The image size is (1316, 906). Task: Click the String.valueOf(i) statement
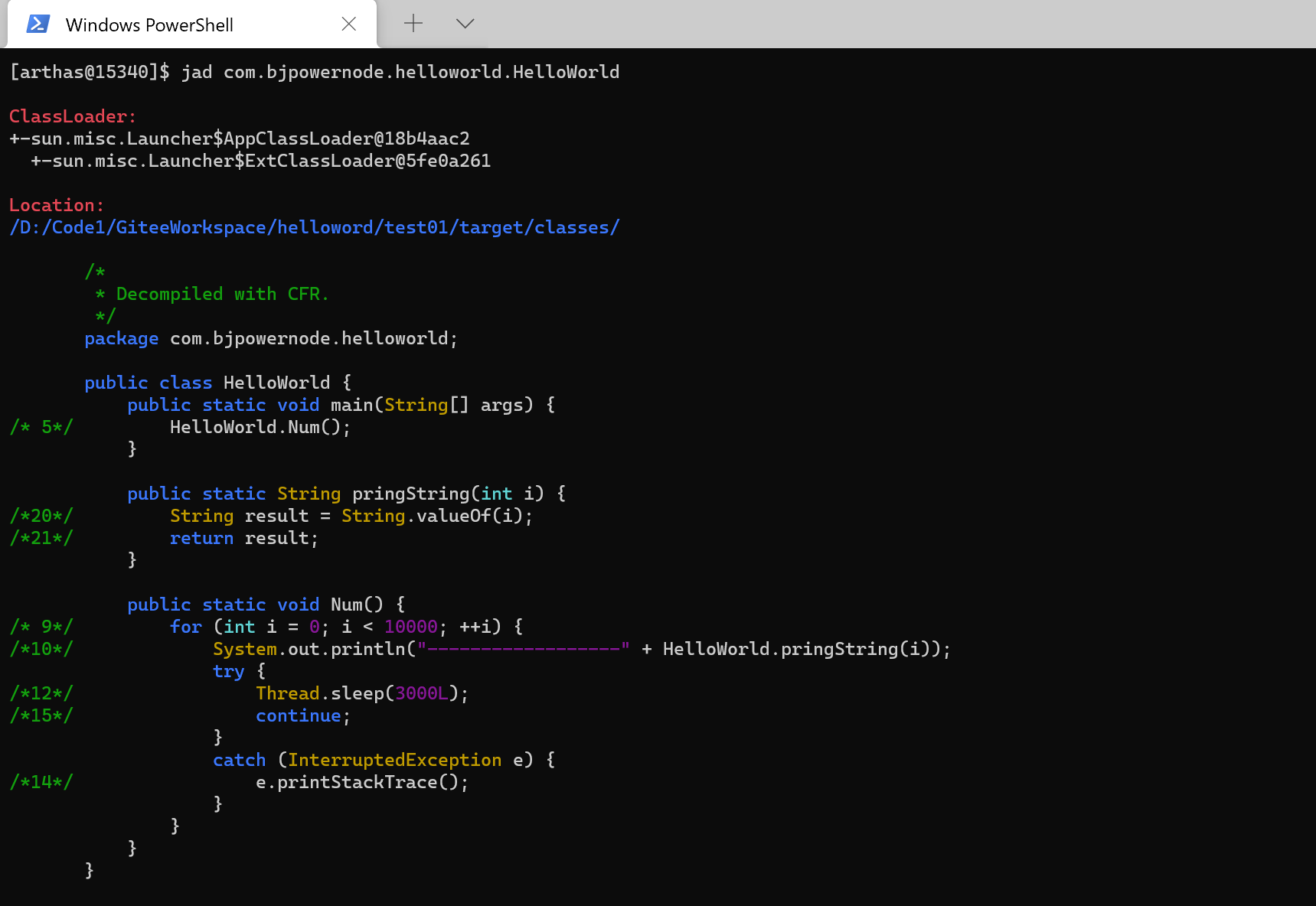(351, 516)
